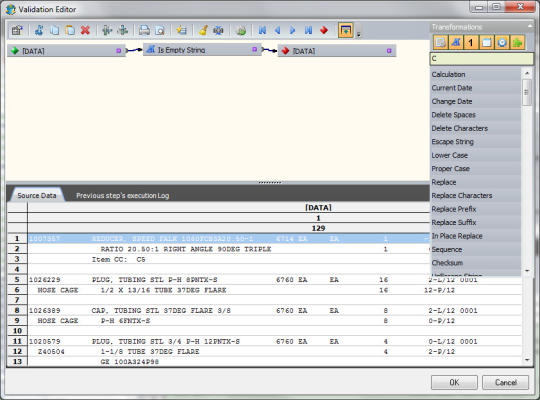Choose Delete Spaces transformation

[475, 115]
